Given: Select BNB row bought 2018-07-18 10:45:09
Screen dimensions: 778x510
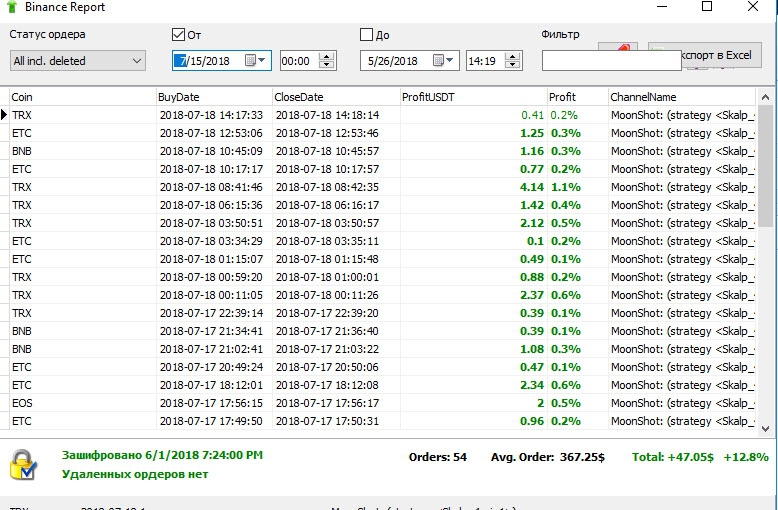Looking at the screenshot, I should tap(383, 151).
